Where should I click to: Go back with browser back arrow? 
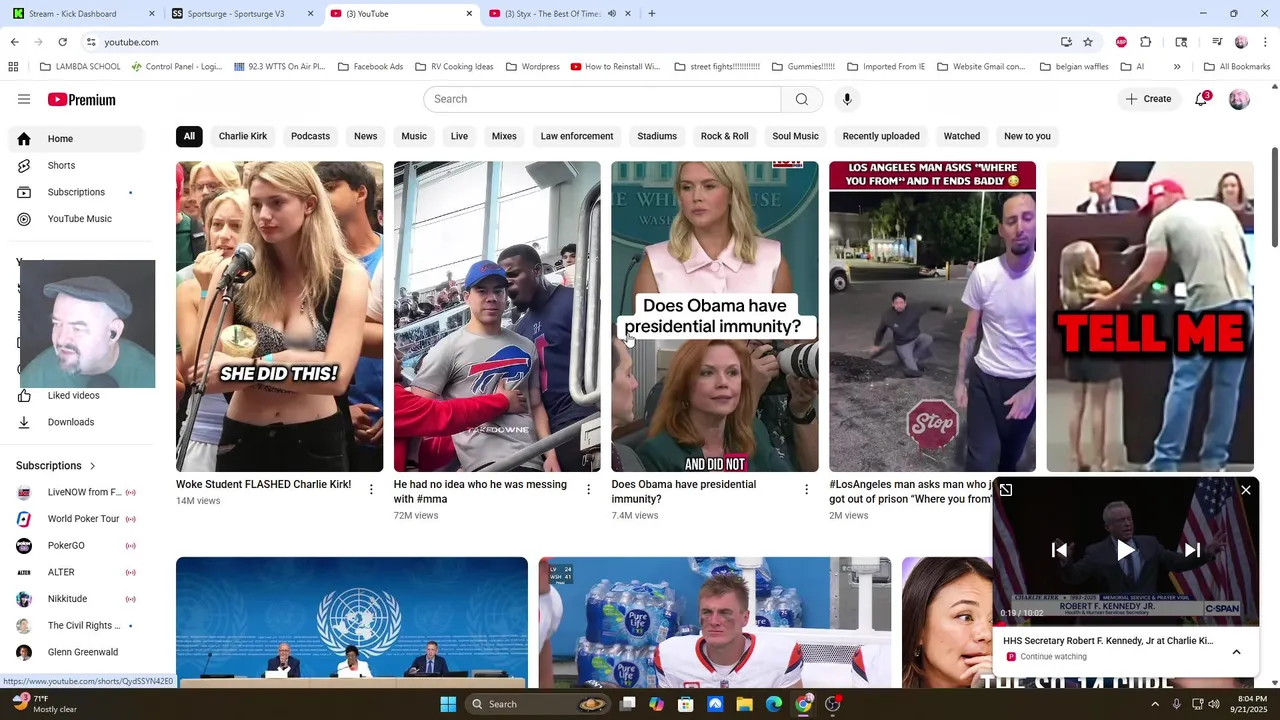(x=14, y=42)
